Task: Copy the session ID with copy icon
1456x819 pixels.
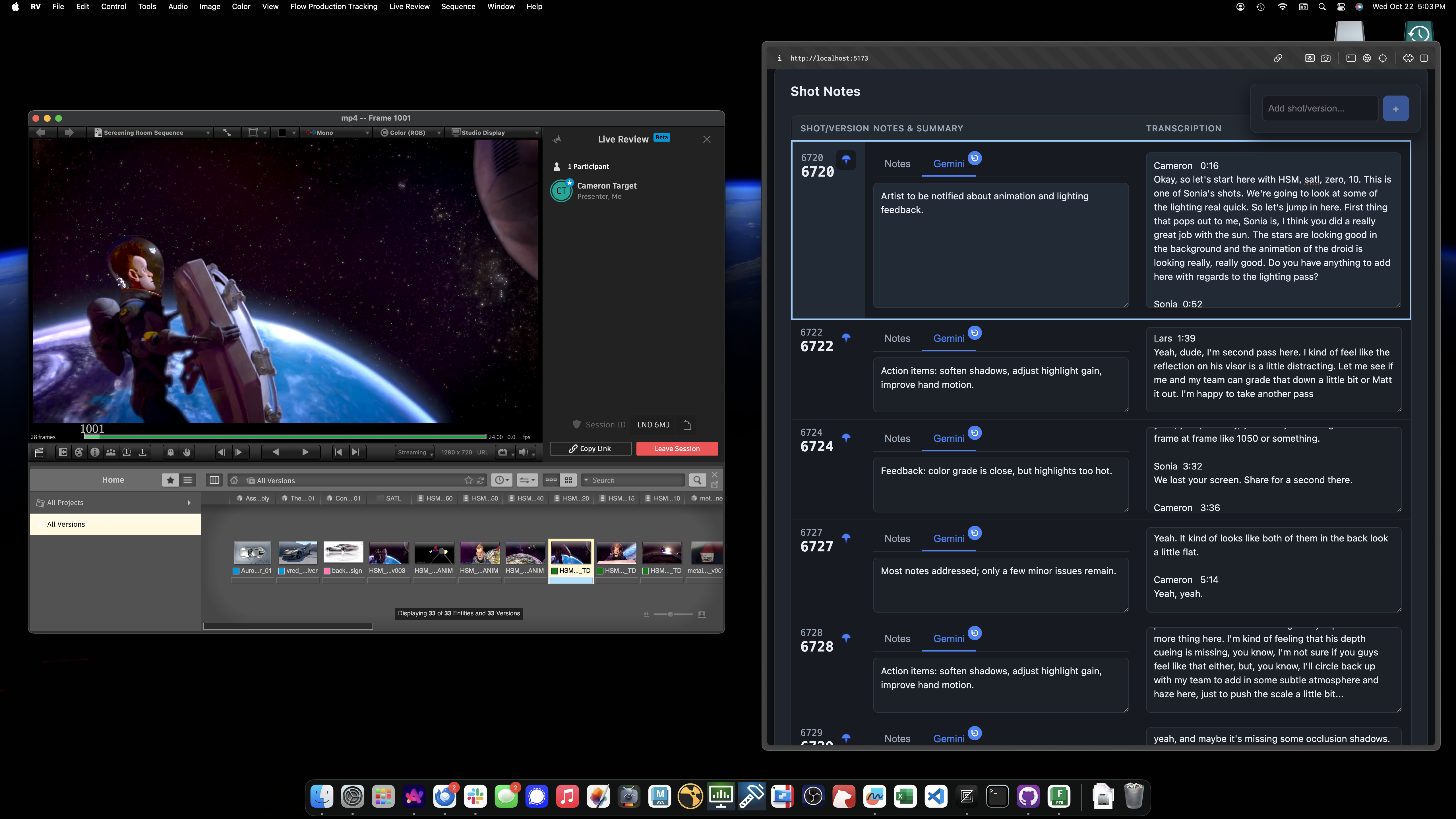Action: click(x=686, y=425)
